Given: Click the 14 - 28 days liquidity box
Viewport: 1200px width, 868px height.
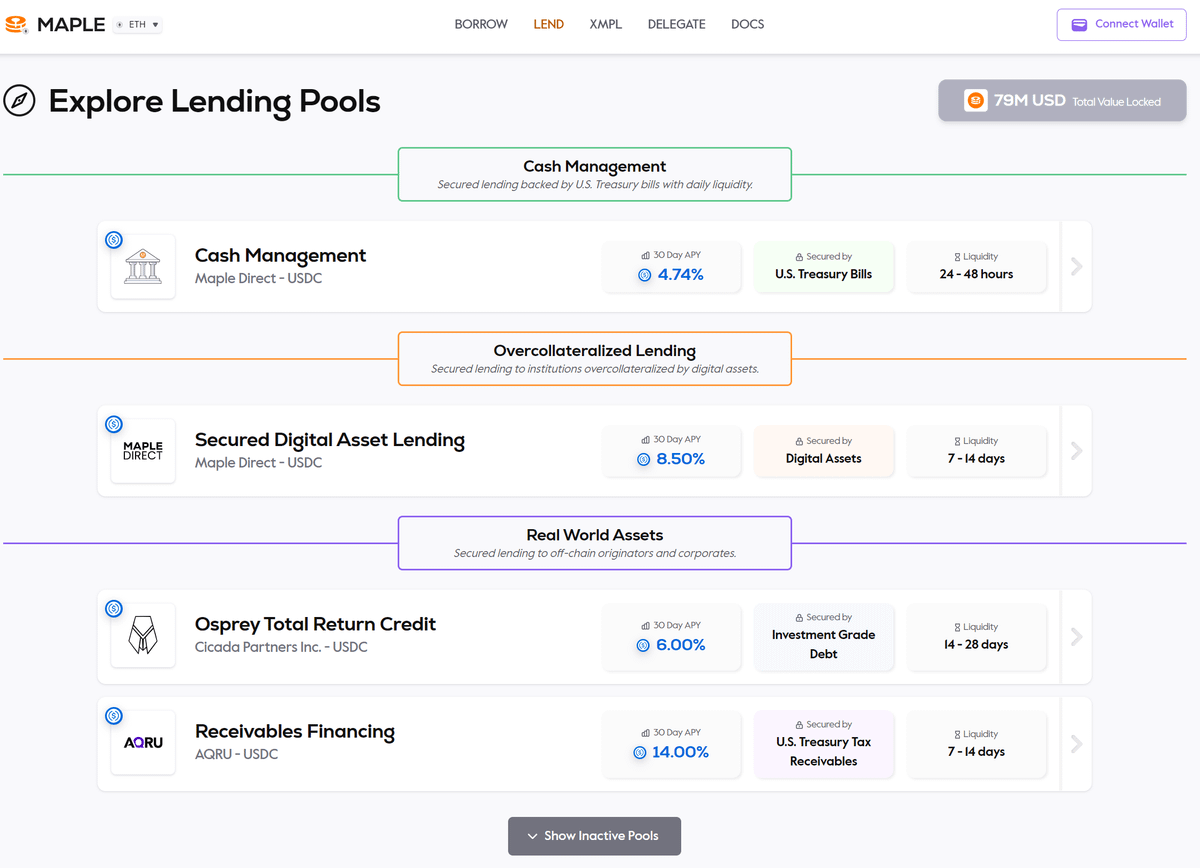Looking at the screenshot, I should pos(977,636).
